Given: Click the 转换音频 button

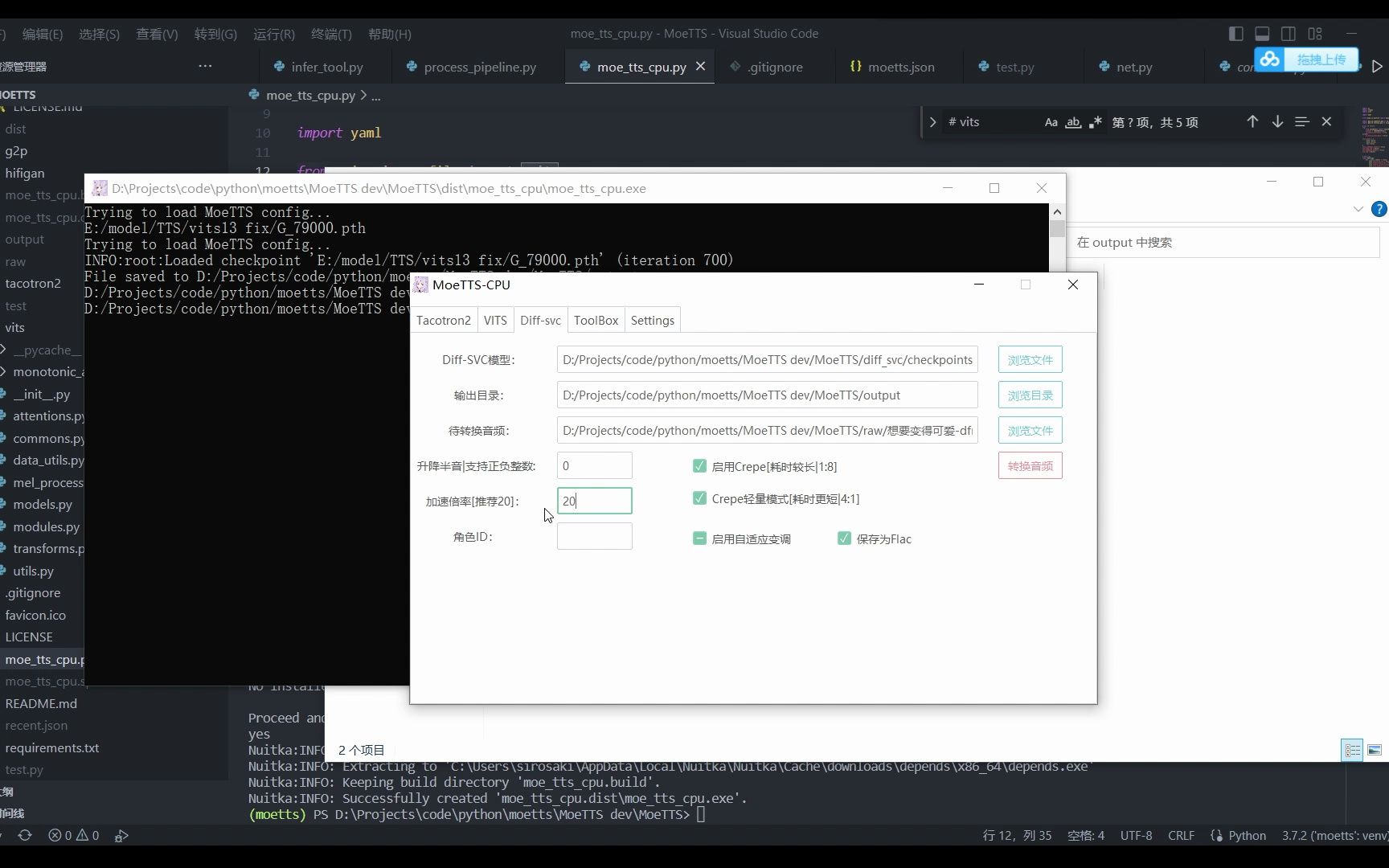Looking at the screenshot, I should point(1030,465).
